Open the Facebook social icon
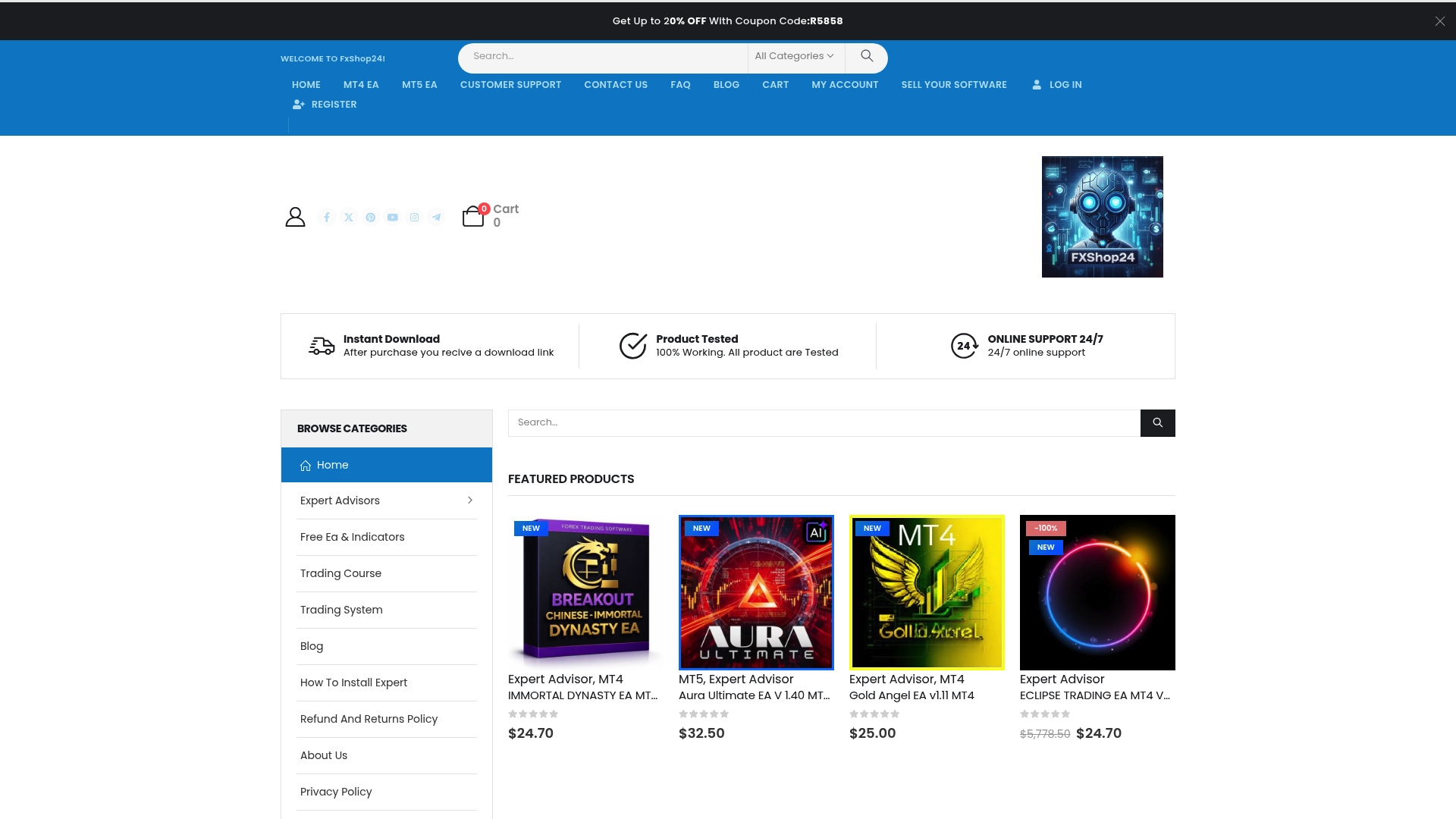This screenshot has height=819, width=1456. [326, 217]
